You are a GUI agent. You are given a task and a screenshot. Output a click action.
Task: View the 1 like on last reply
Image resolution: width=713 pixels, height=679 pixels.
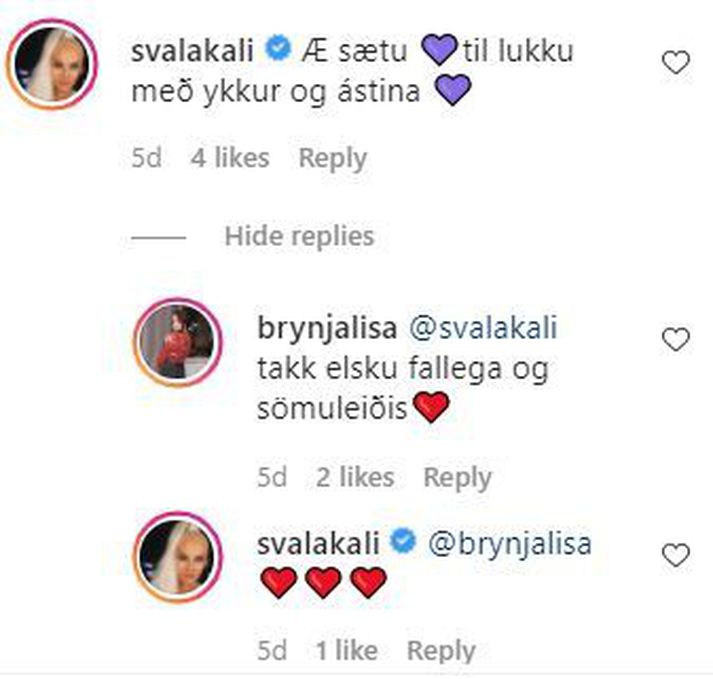pos(347,650)
